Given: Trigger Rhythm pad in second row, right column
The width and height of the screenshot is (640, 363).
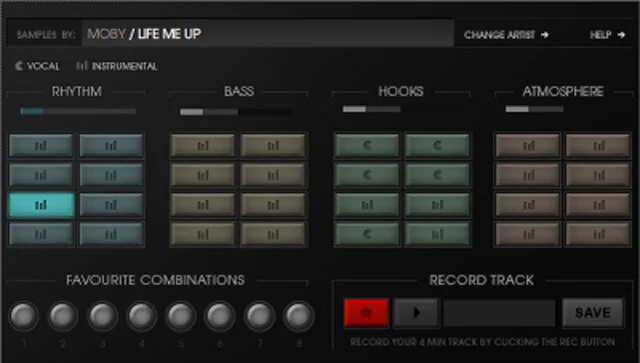Looking at the screenshot, I should pyautogui.click(x=111, y=175).
